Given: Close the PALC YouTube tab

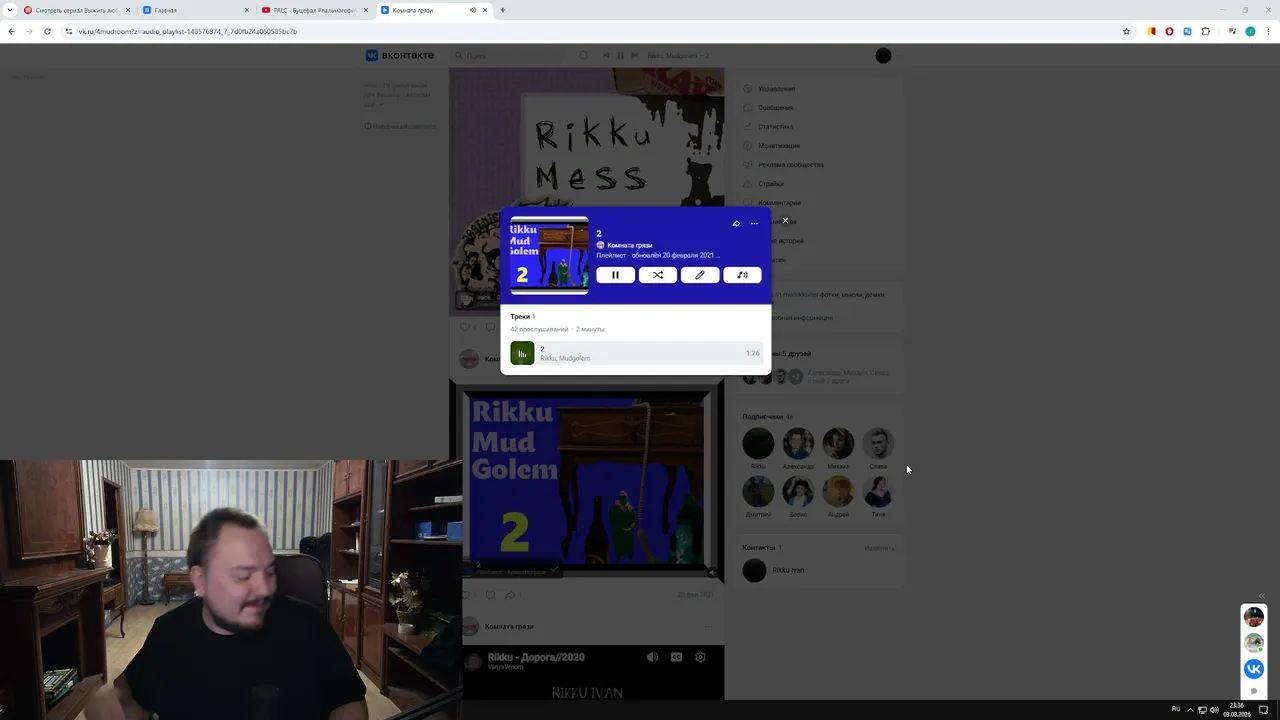Looking at the screenshot, I should (x=366, y=10).
